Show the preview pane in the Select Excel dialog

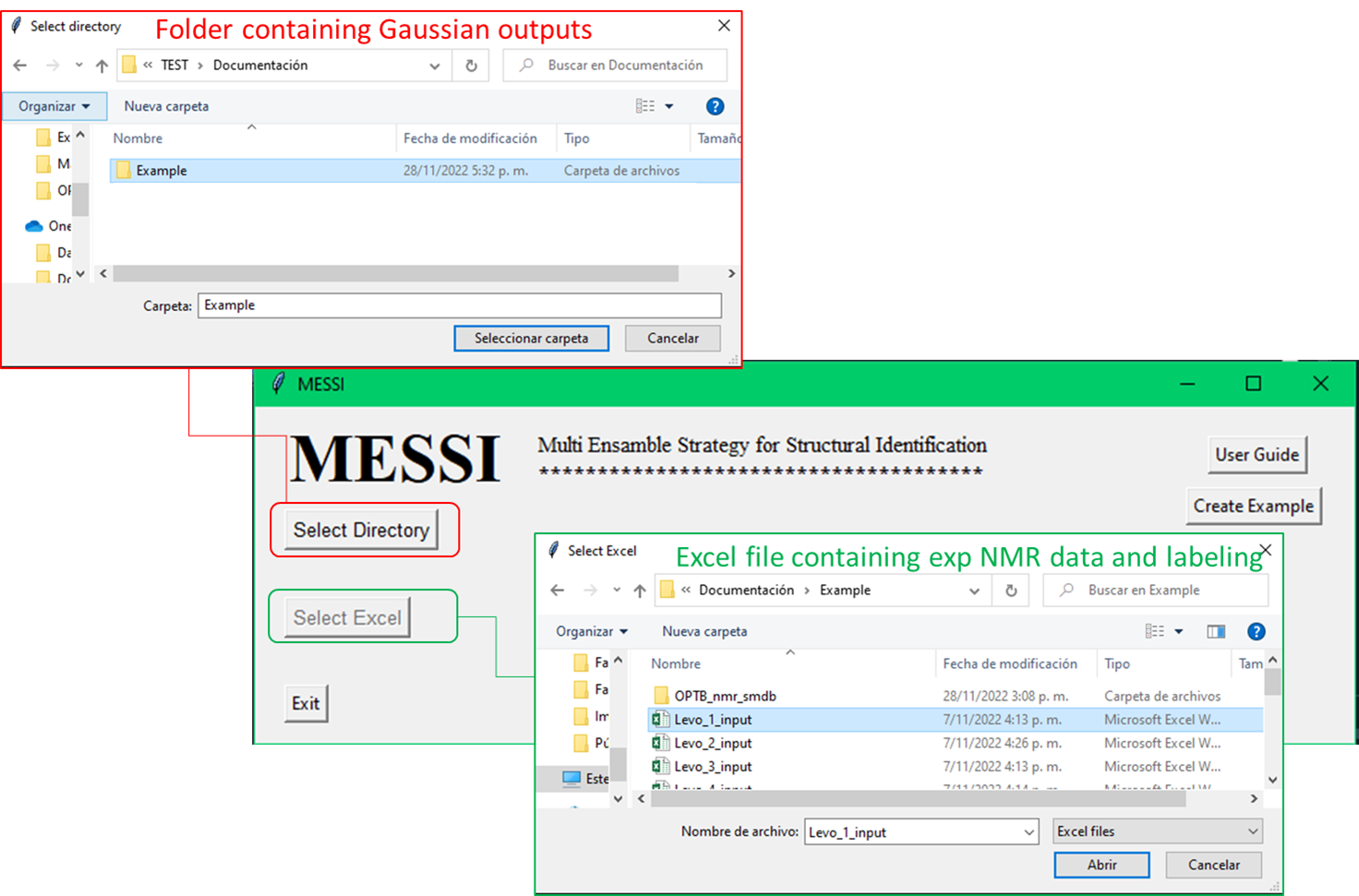coord(1216,631)
